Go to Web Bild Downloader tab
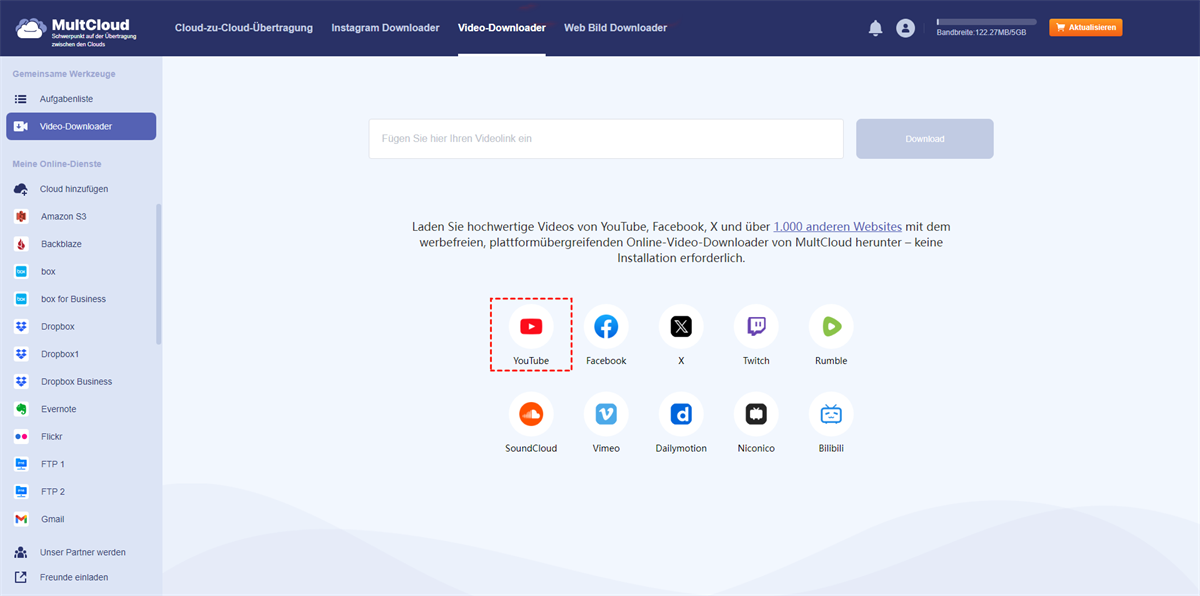Viewport: 1200px width, 596px height. click(x=615, y=28)
